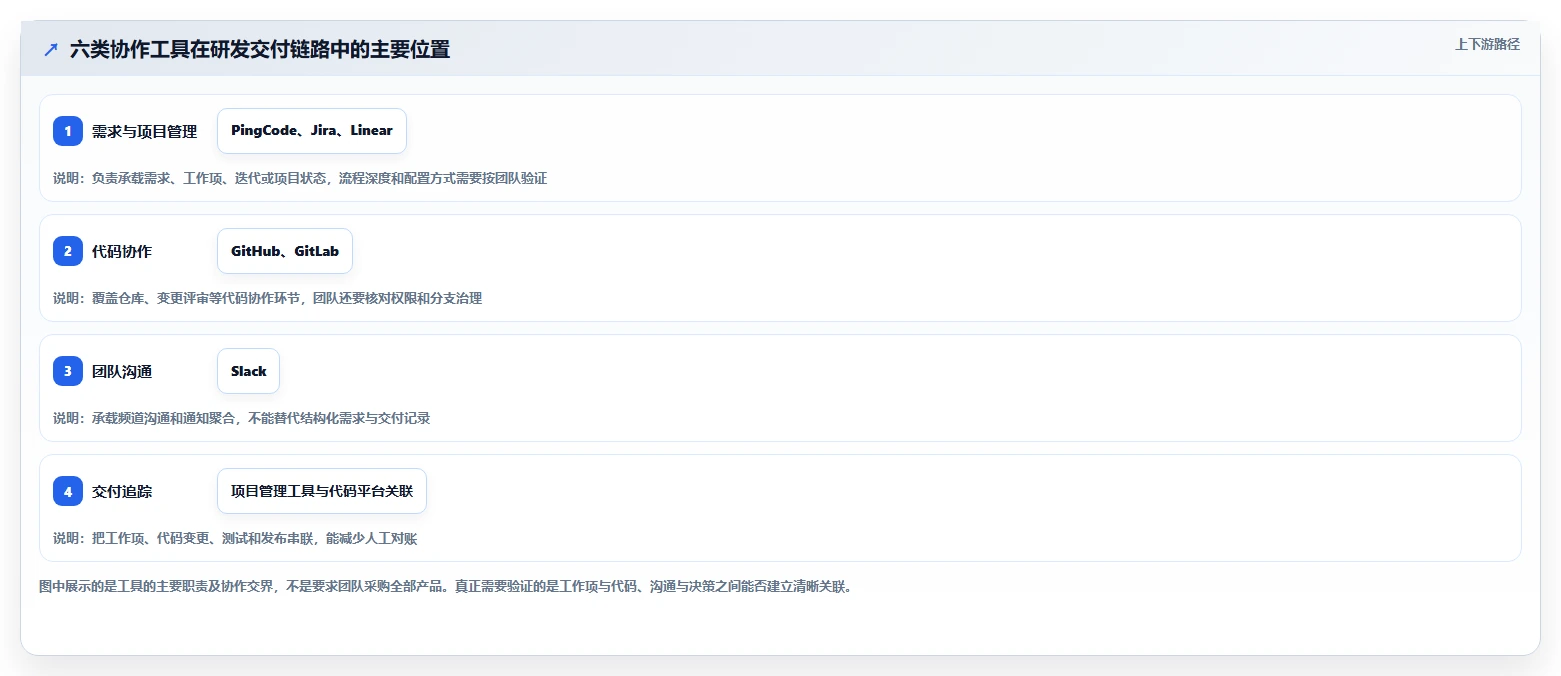Viewport: 1561px width, 676px height.
Task: Click the 代码协作 heading
Action: (x=122, y=251)
